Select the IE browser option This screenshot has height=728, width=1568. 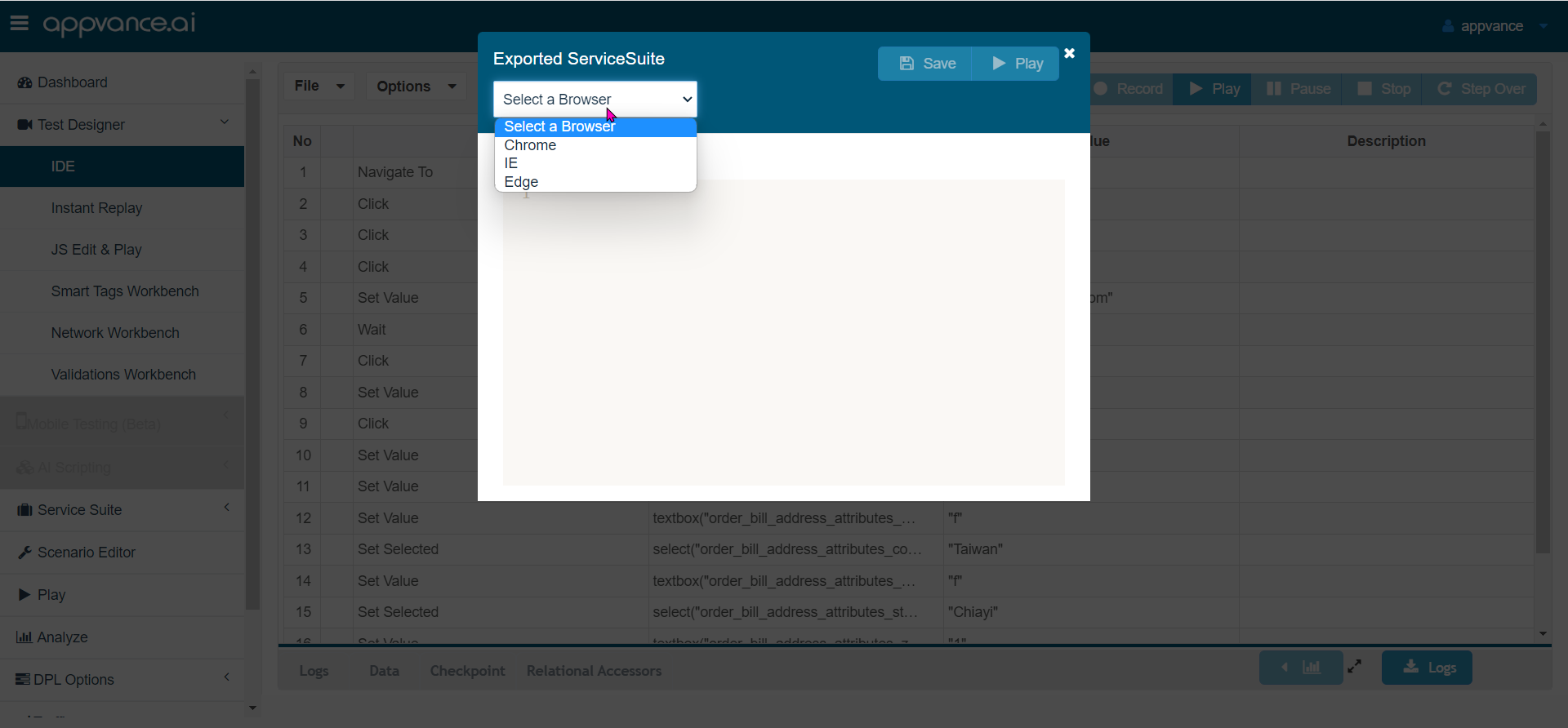(511, 163)
